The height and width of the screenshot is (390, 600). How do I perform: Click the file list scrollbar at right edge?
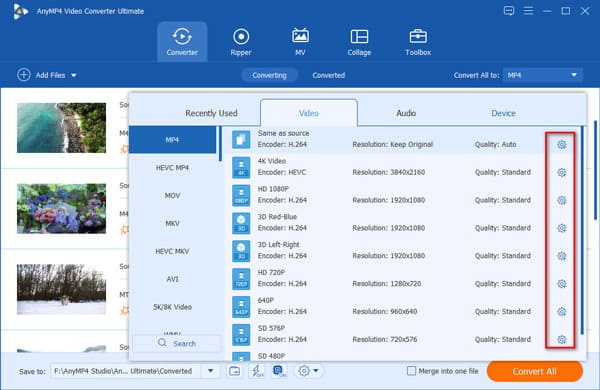[595, 170]
